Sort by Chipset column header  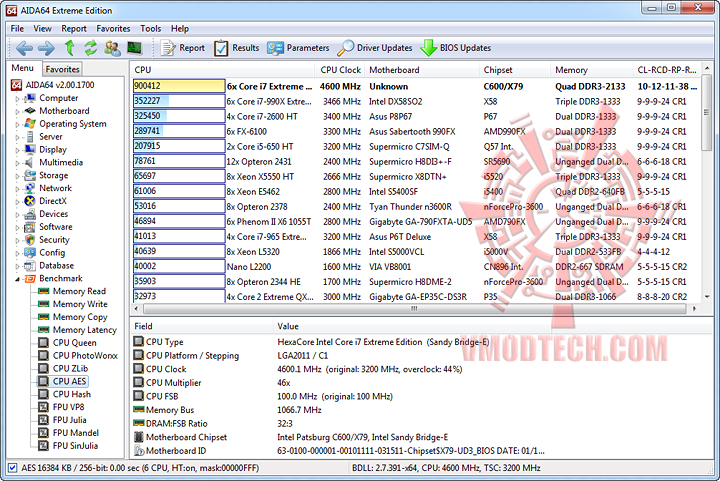[515, 70]
